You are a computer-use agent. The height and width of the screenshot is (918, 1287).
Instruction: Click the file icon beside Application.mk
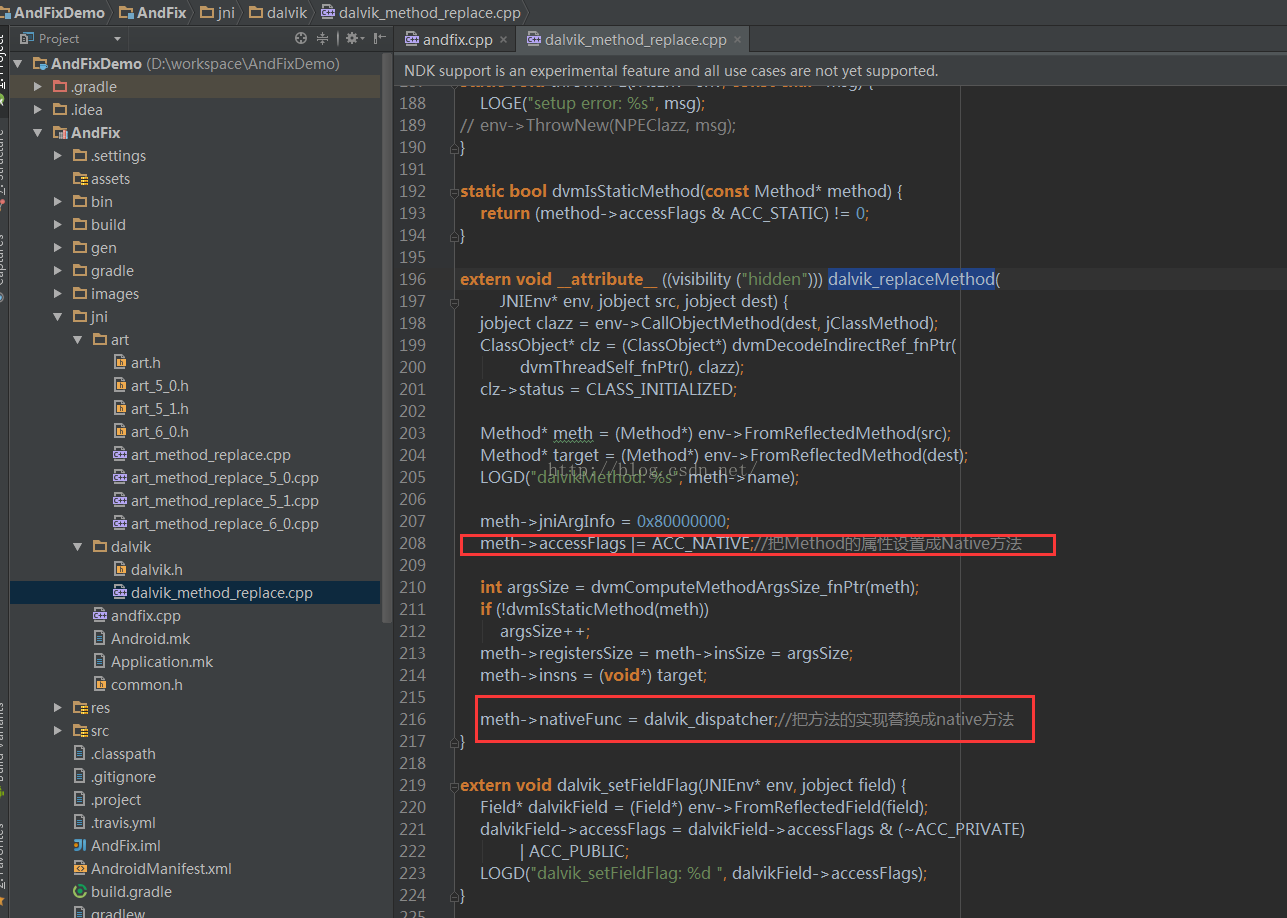(x=100, y=662)
